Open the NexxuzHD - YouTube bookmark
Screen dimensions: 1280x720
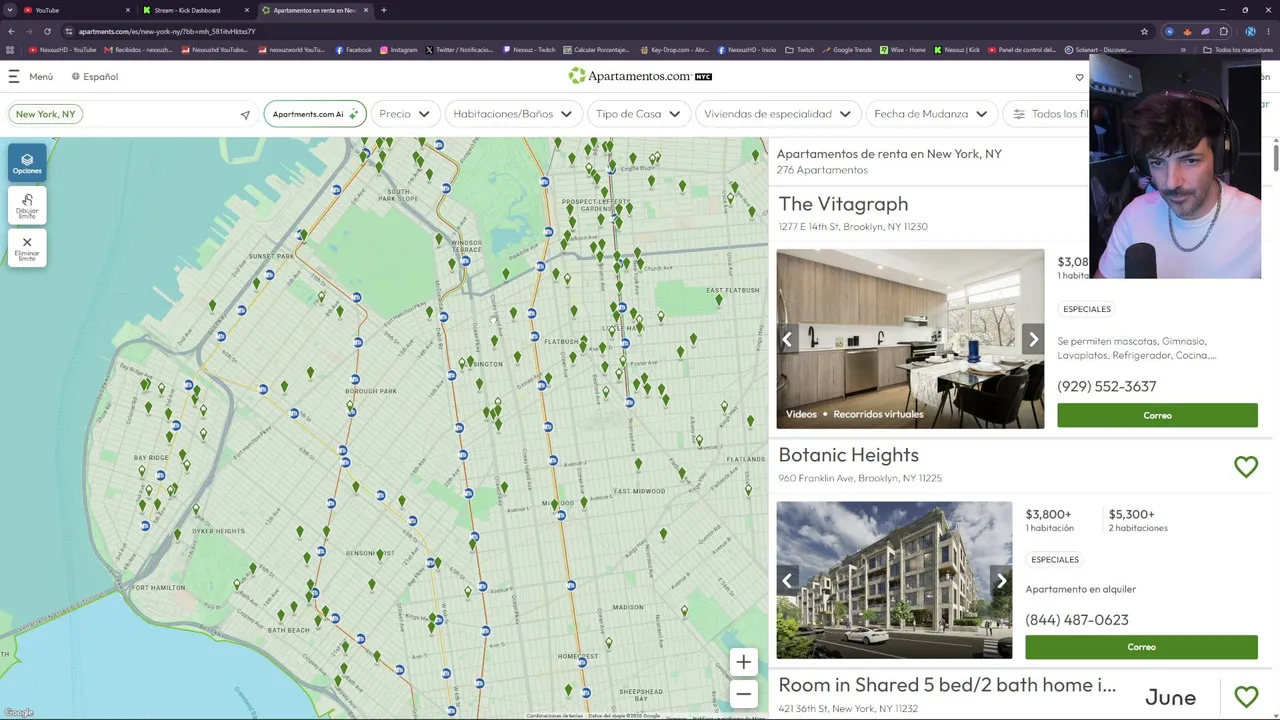(63, 50)
